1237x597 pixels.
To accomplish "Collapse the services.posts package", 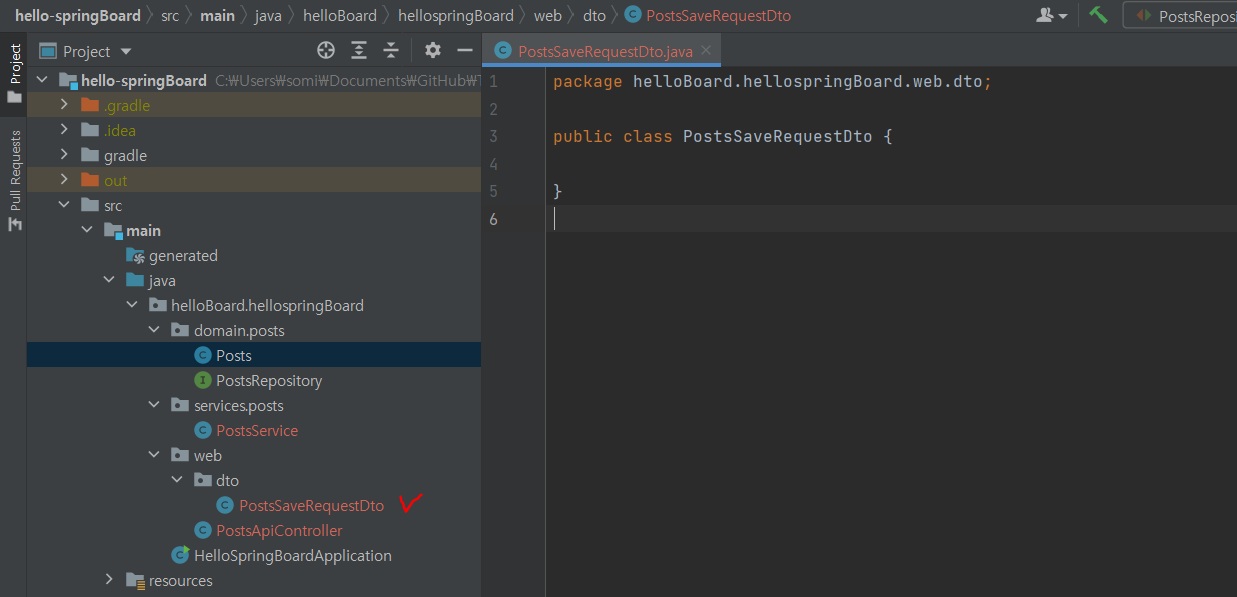I will point(154,405).
